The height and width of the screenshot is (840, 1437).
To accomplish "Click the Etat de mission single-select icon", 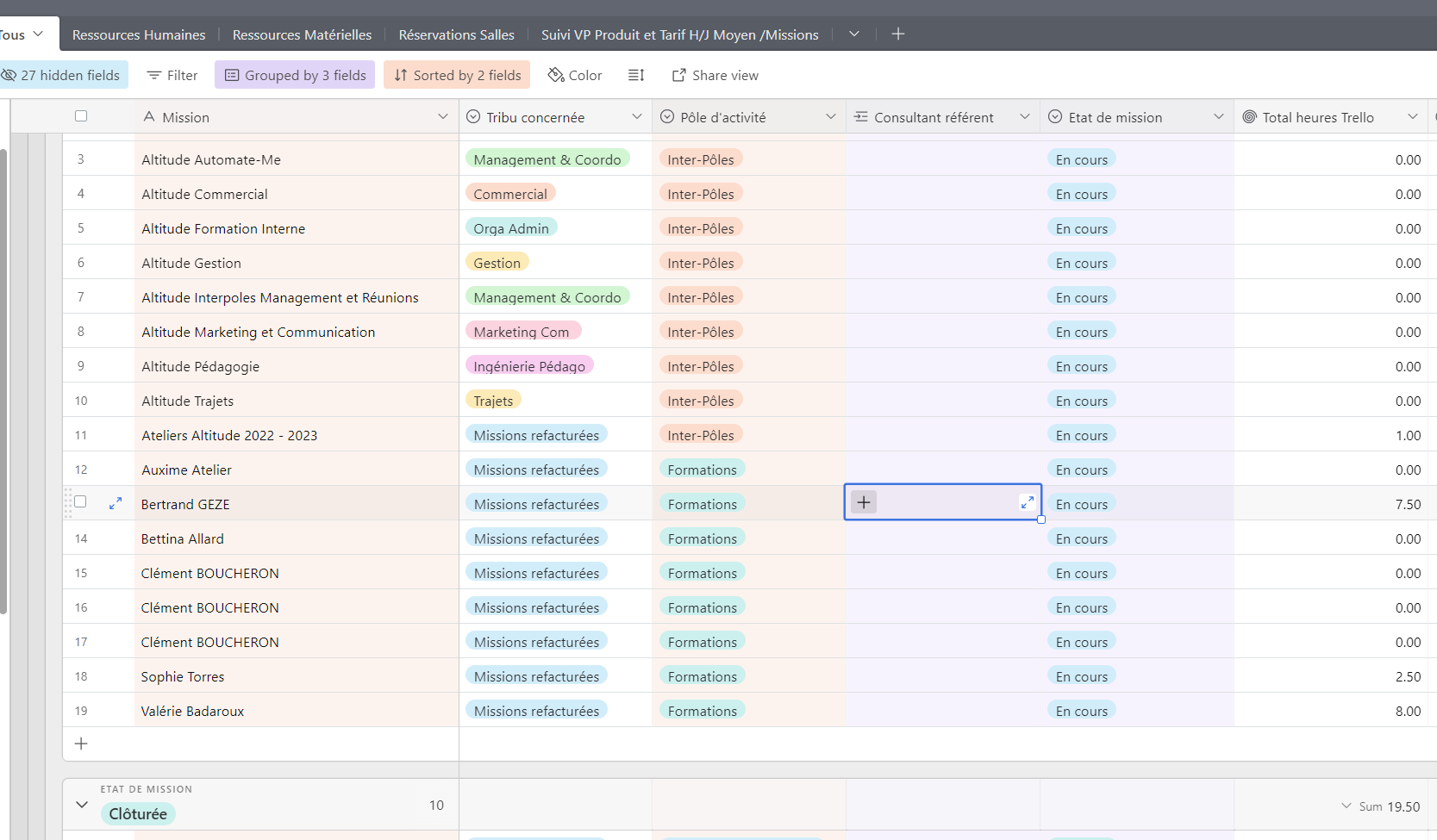I will tap(1055, 116).
